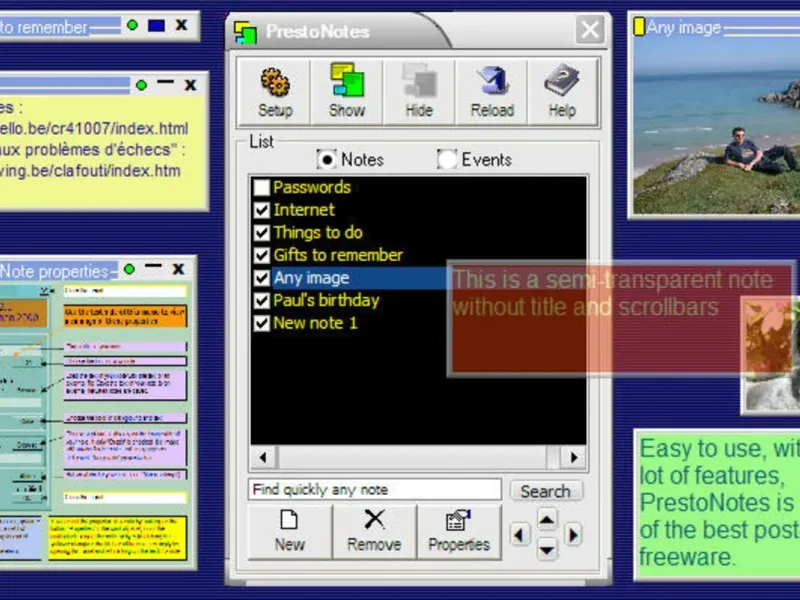Click blue square icon on 'to remember' note
Image resolution: width=800 pixels, height=600 pixels.
pos(156,25)
